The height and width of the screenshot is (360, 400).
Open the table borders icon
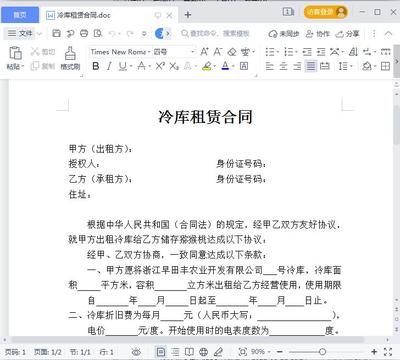pyautogui.click(x=385, y=66)
